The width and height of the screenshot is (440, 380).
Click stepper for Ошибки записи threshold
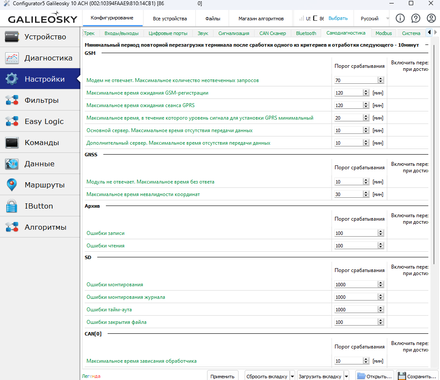pos(381,233)
